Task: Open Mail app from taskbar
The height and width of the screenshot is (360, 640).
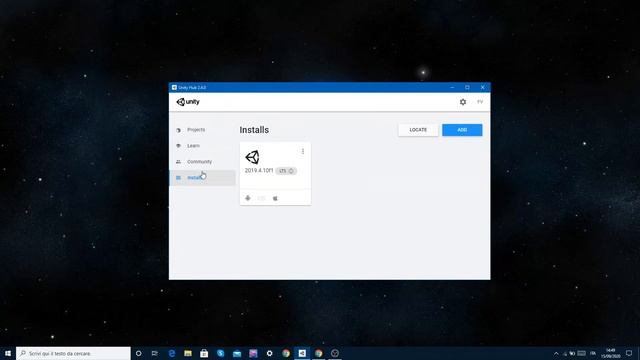Action: pos(237,353)
